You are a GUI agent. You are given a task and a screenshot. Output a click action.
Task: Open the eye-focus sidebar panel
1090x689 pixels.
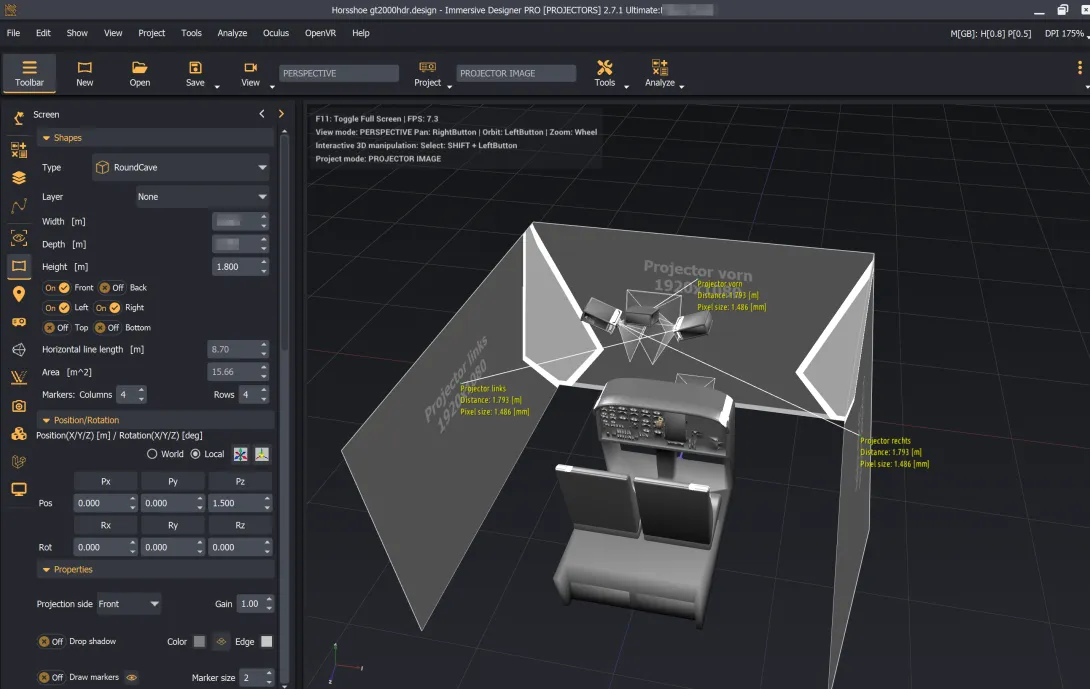point(19,238)
